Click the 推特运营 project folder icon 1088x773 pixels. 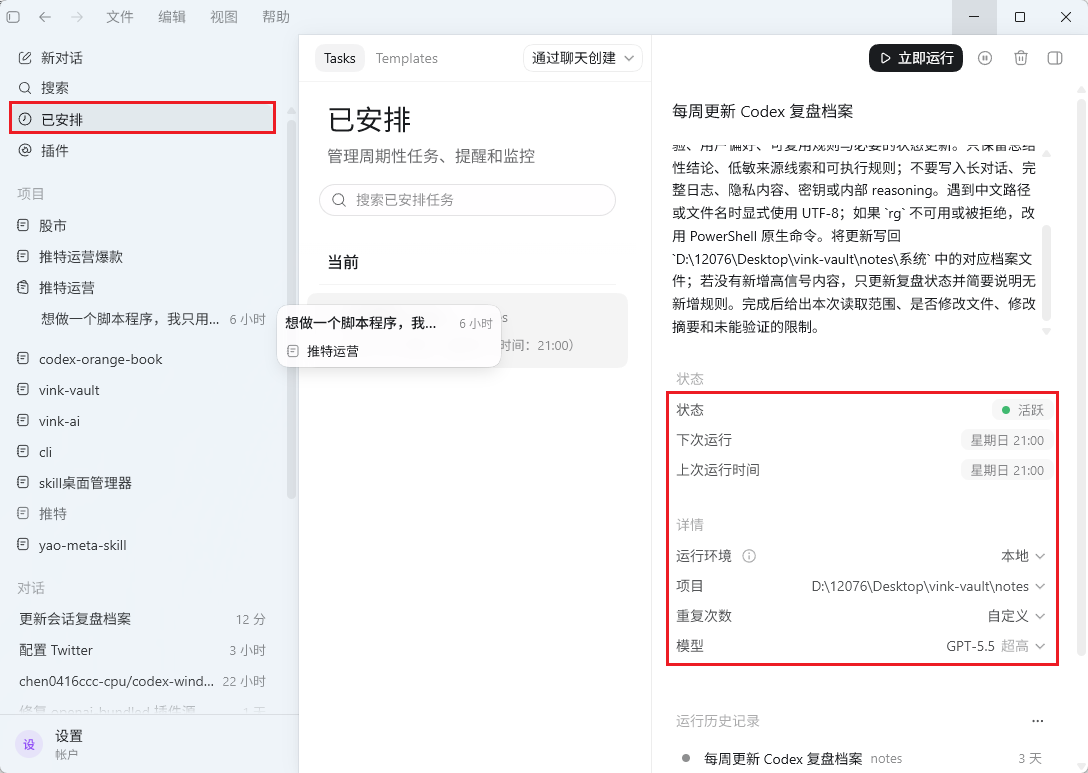[x=23, y=287]
